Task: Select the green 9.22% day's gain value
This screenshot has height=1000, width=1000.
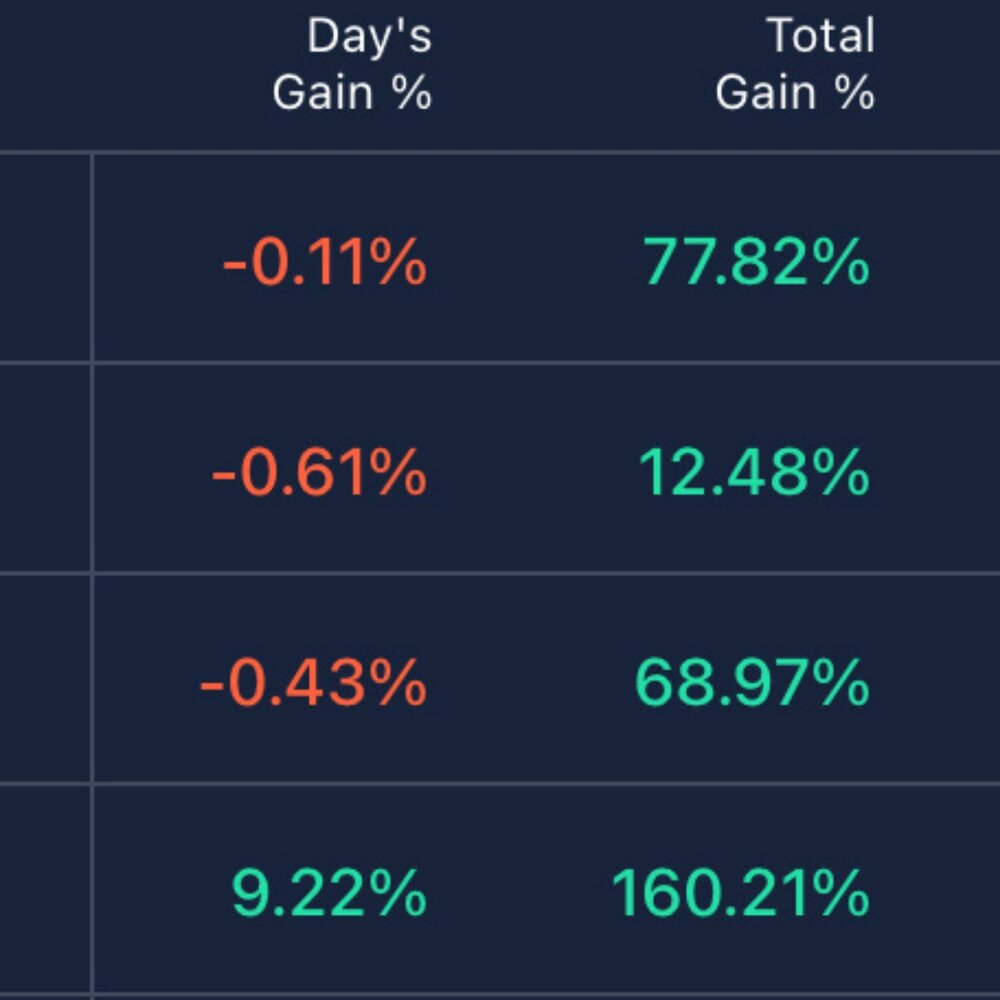Action: pos(329,893)
